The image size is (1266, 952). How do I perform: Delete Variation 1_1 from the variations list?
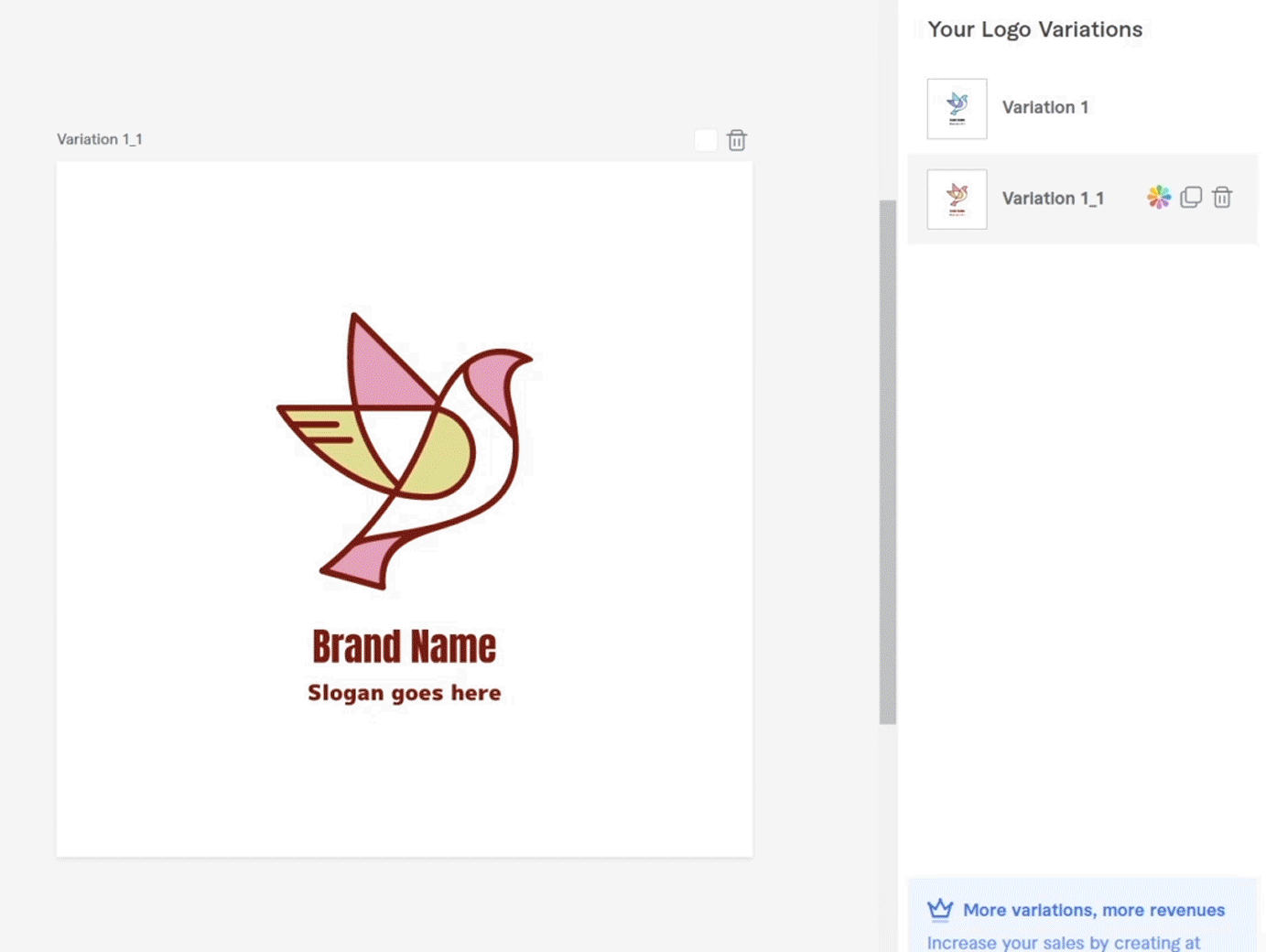[1222, 198]
